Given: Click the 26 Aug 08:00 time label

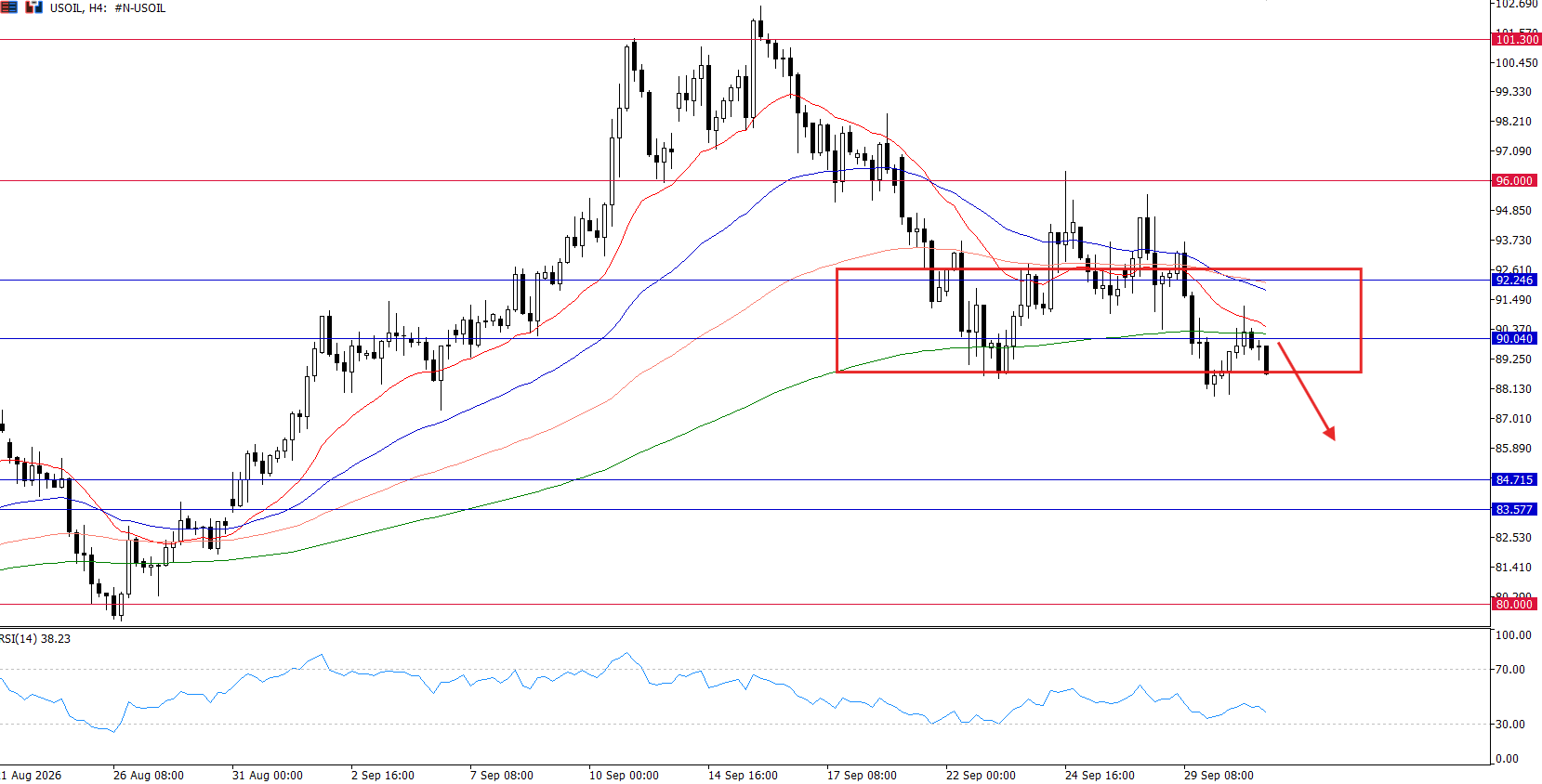Looking at the screenshot, I should click(x=149, y=775).
